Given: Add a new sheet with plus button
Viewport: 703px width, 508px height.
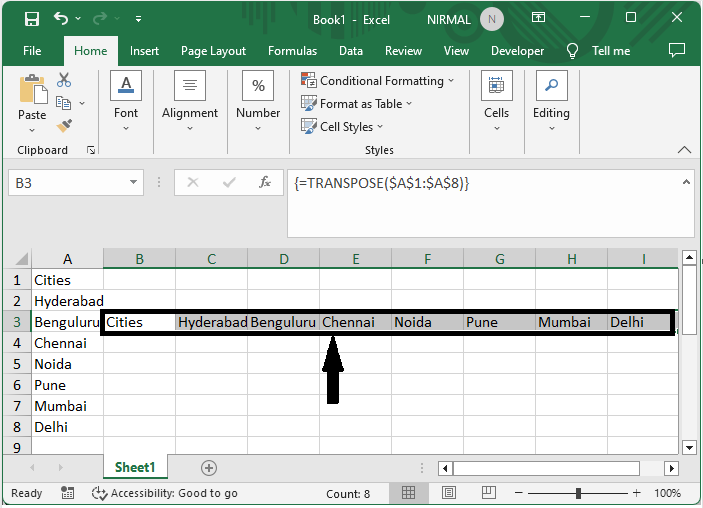Looking at the screenshot, I should pos(208,468).
